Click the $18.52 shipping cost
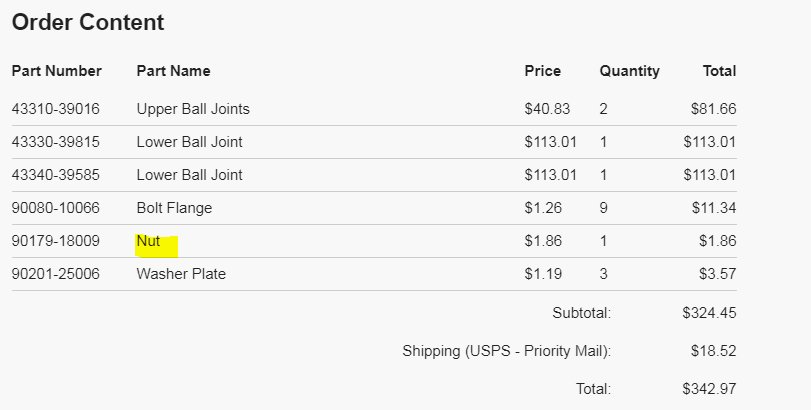Screen dimensions: 811x410 [713, 351]
